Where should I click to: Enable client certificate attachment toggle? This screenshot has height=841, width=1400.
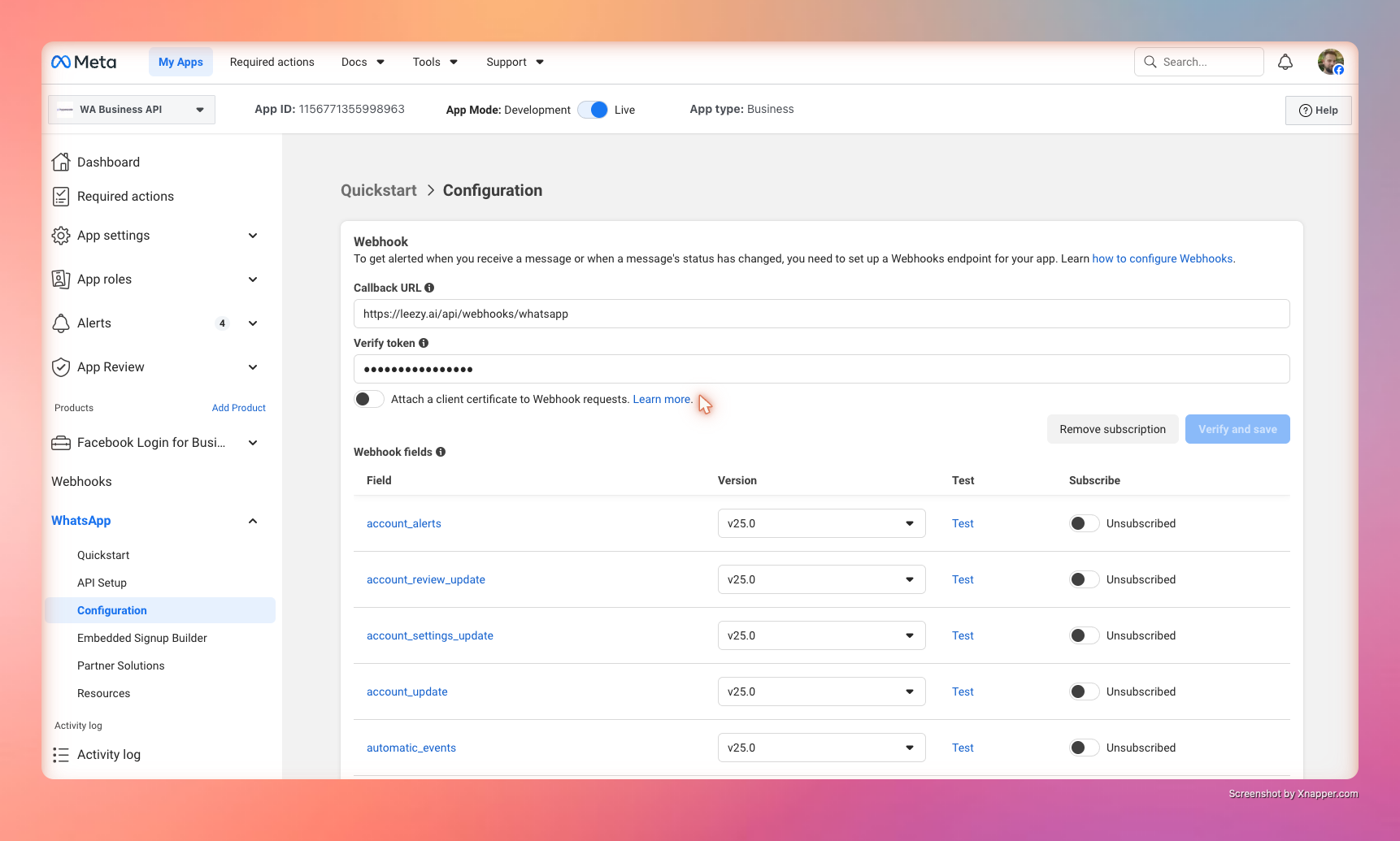pos(369,399)
